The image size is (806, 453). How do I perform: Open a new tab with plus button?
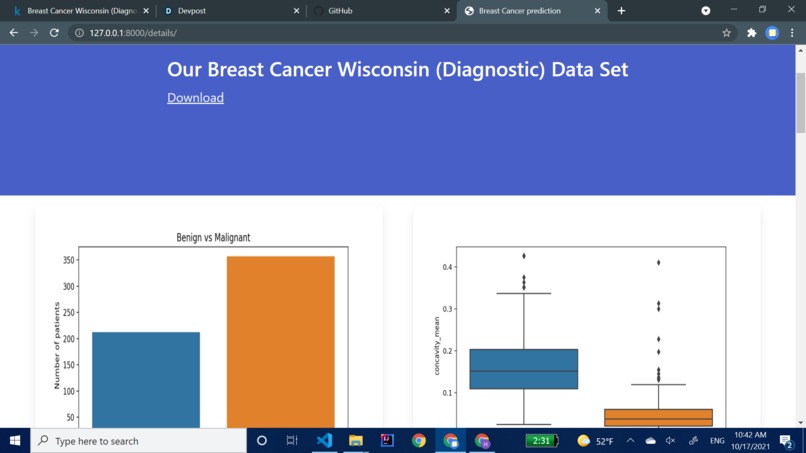pyautogui.click(x=621, y=11)
